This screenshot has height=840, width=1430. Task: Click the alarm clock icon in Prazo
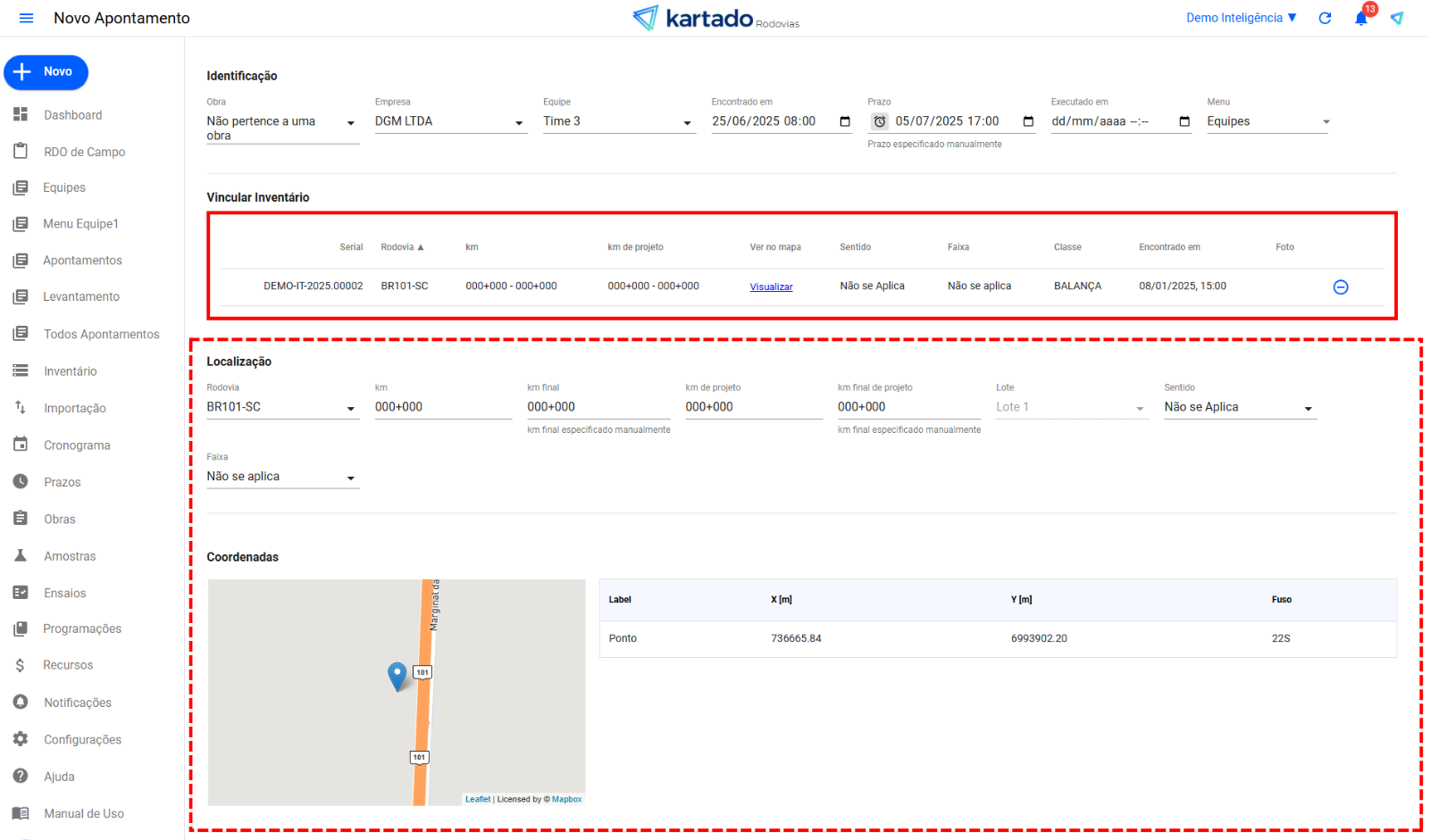pyautogui.click(x=880, y=121)
